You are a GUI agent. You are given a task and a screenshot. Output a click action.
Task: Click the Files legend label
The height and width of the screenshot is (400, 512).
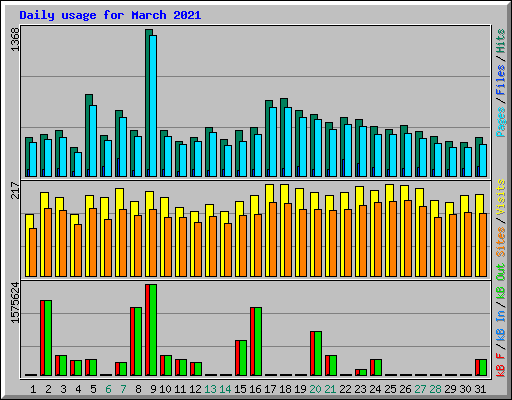(501, 80)
